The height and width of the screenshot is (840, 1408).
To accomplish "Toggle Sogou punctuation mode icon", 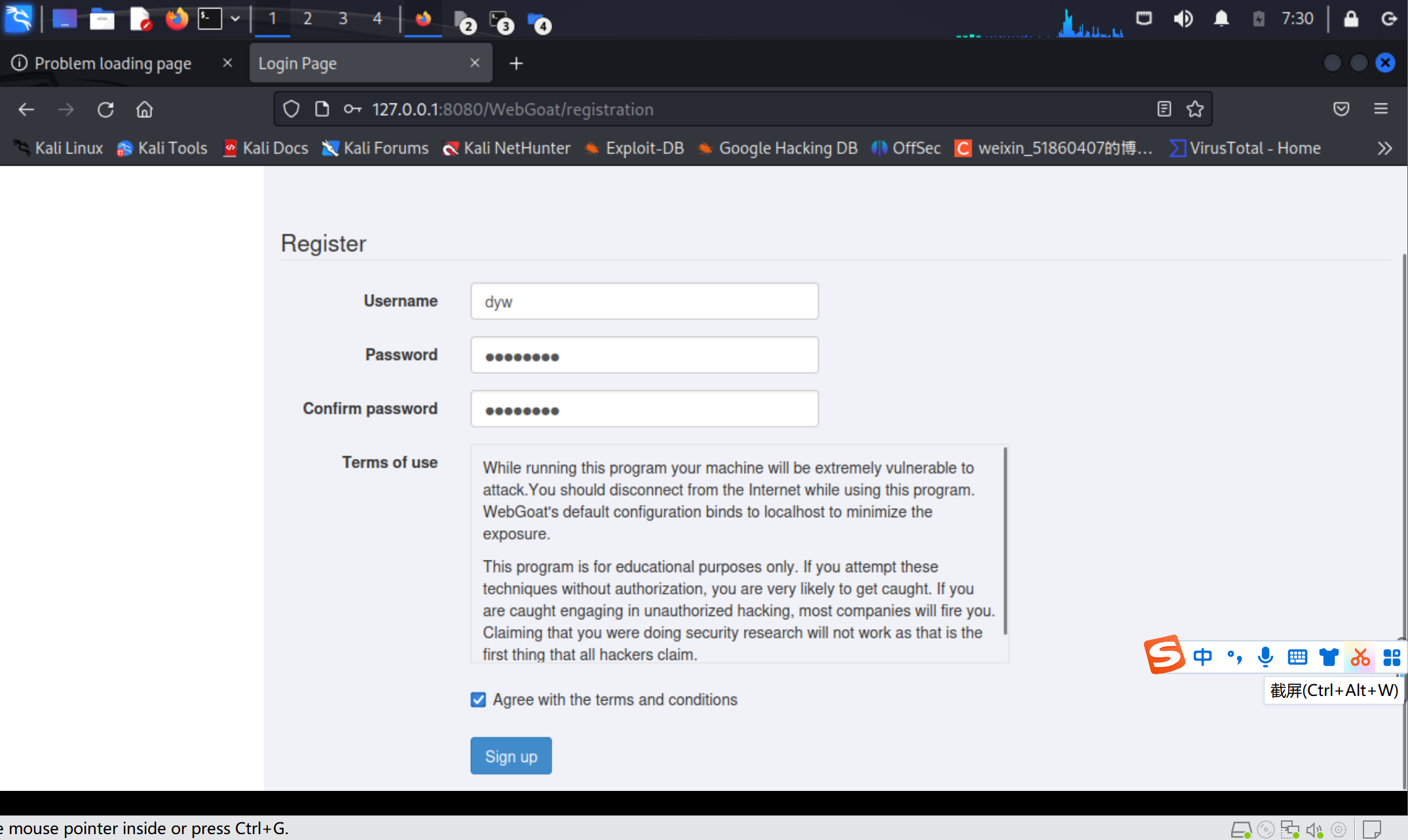I will tap(1234, 657).
